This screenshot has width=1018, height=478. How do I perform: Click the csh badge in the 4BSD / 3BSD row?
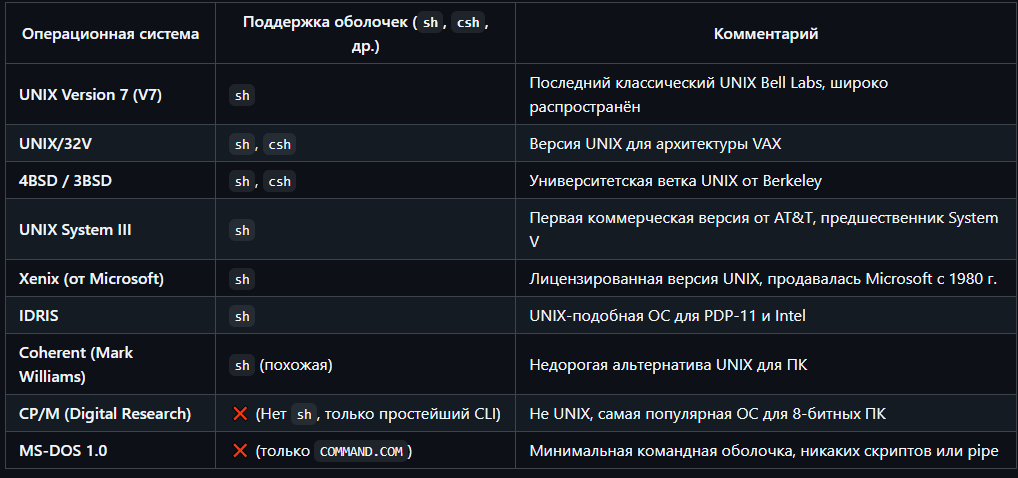279,181
